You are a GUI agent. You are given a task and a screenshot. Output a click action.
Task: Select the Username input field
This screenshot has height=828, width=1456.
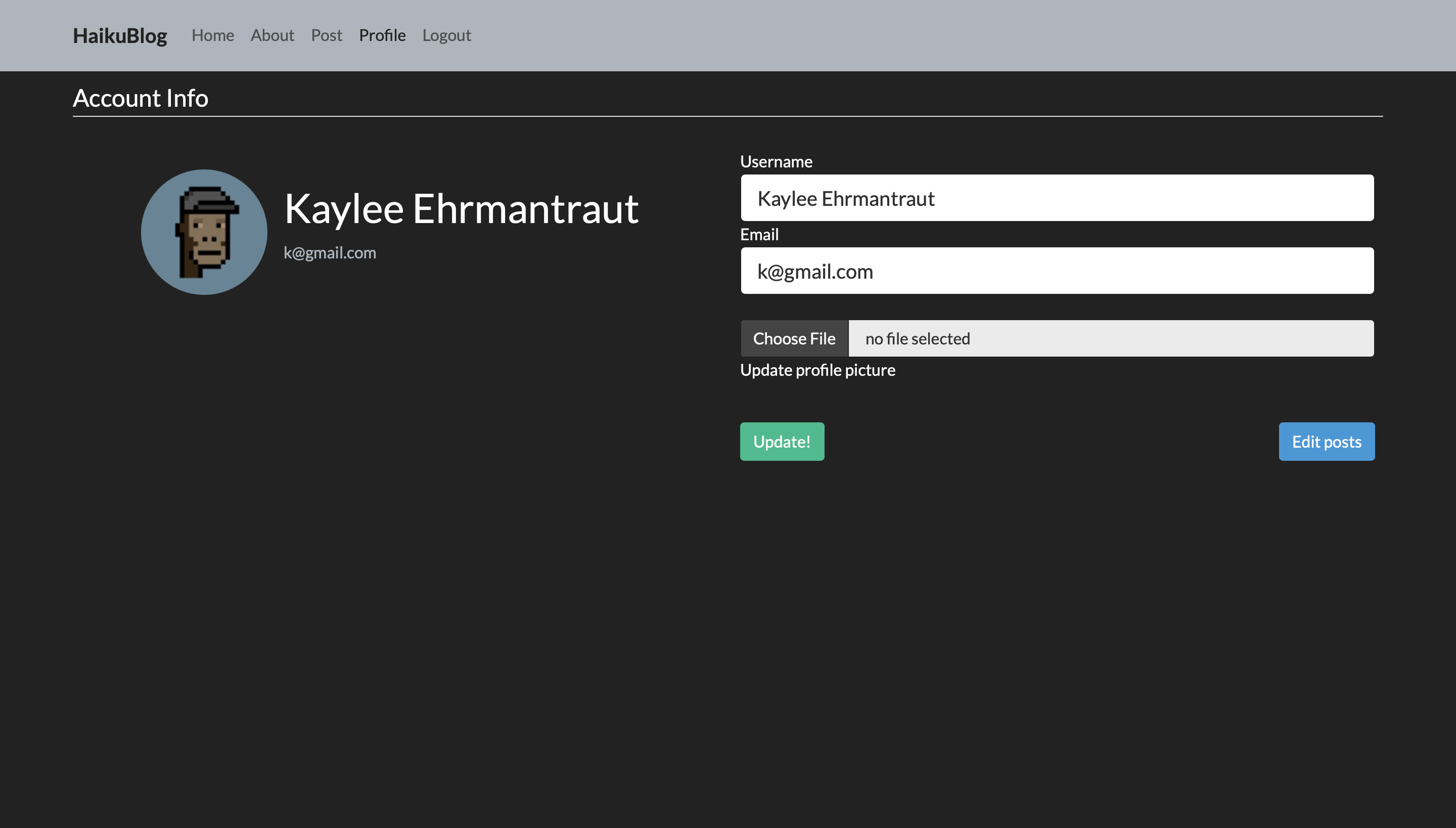[1057, 197]
